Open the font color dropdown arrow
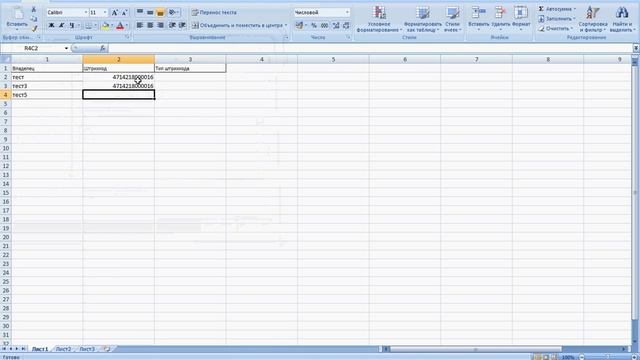Screen dimensions: 640x360 [127, 26]
